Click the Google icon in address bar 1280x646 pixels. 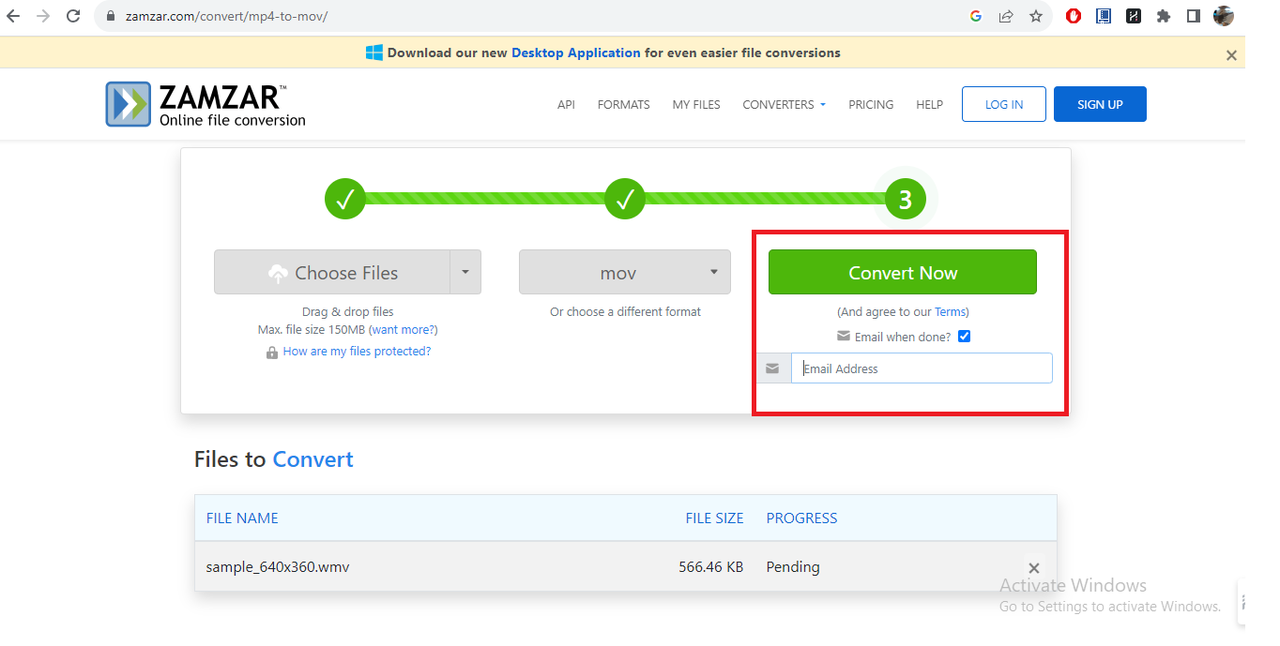976,16
